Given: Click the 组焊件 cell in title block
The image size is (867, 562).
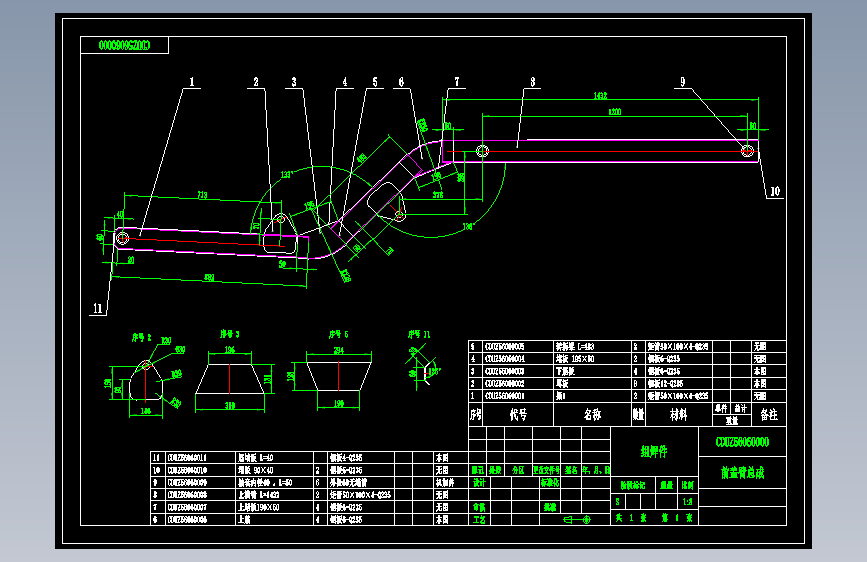Looking at the screenshot, I should click(x=654, y=452).
